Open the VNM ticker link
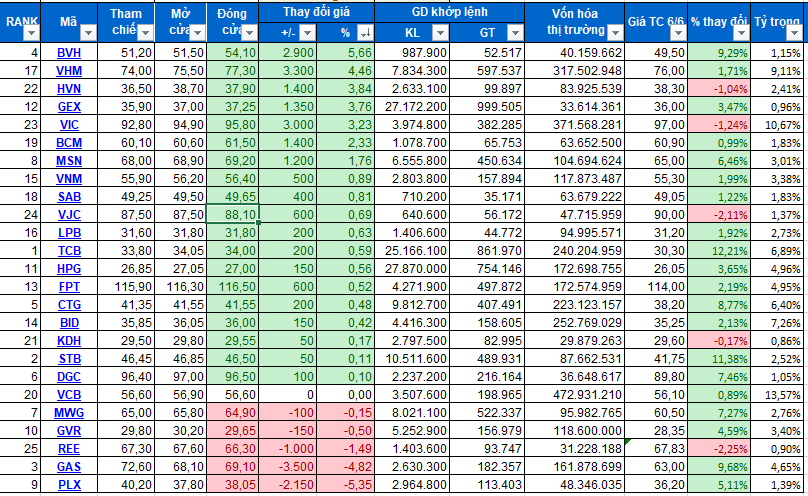The width and height of the screenshot is (808, 496). (x=69, y=179)
